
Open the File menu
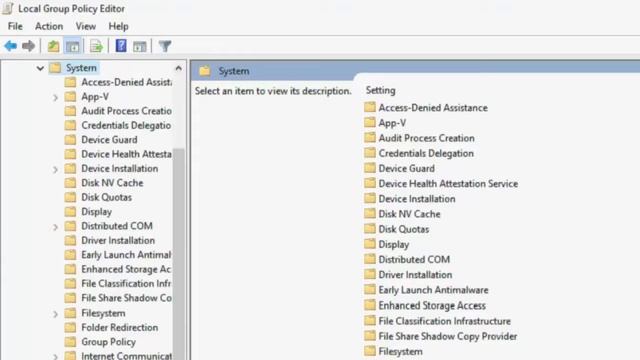15,26
